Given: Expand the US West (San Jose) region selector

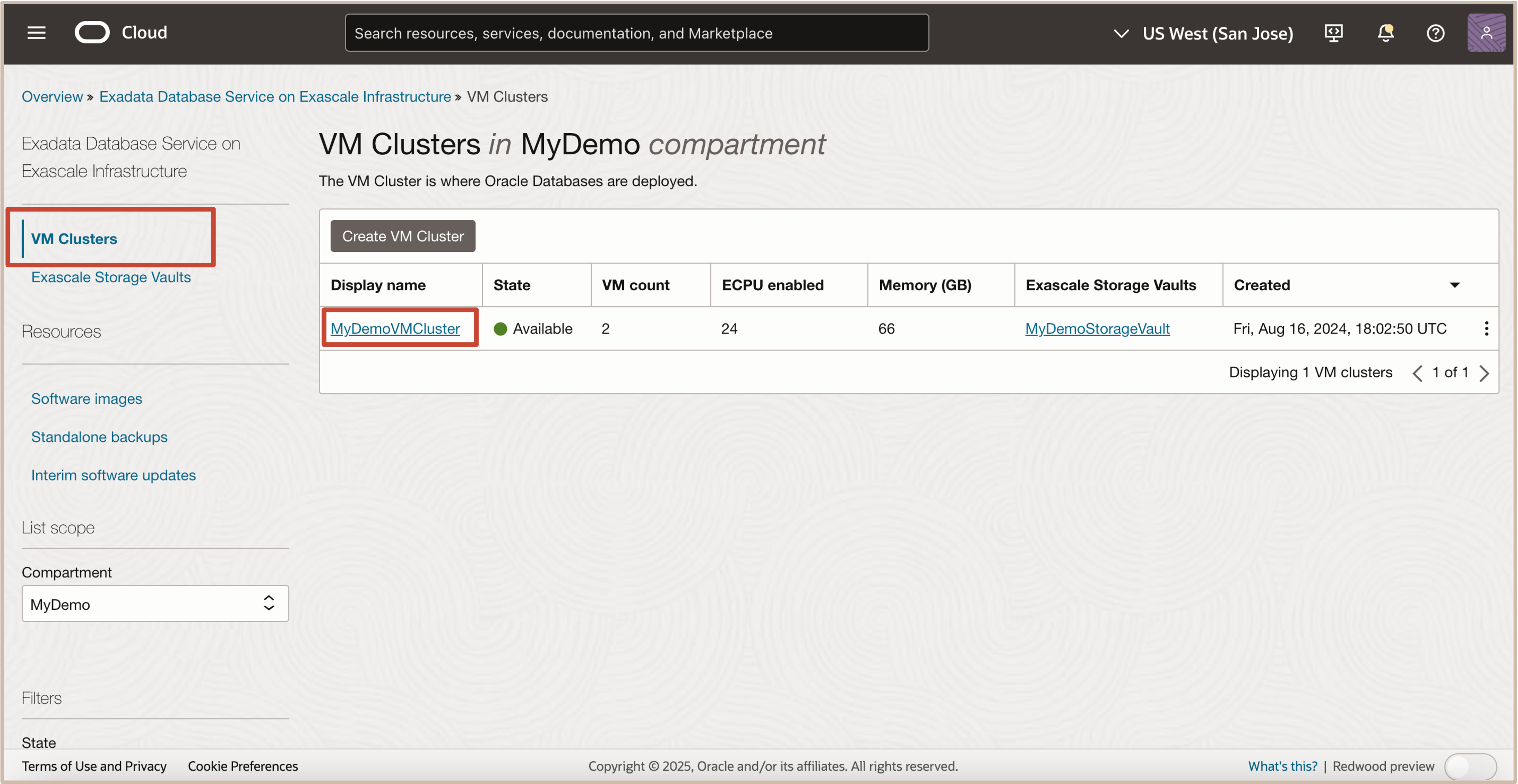Looking at the screenshot, I should 1203,33.
